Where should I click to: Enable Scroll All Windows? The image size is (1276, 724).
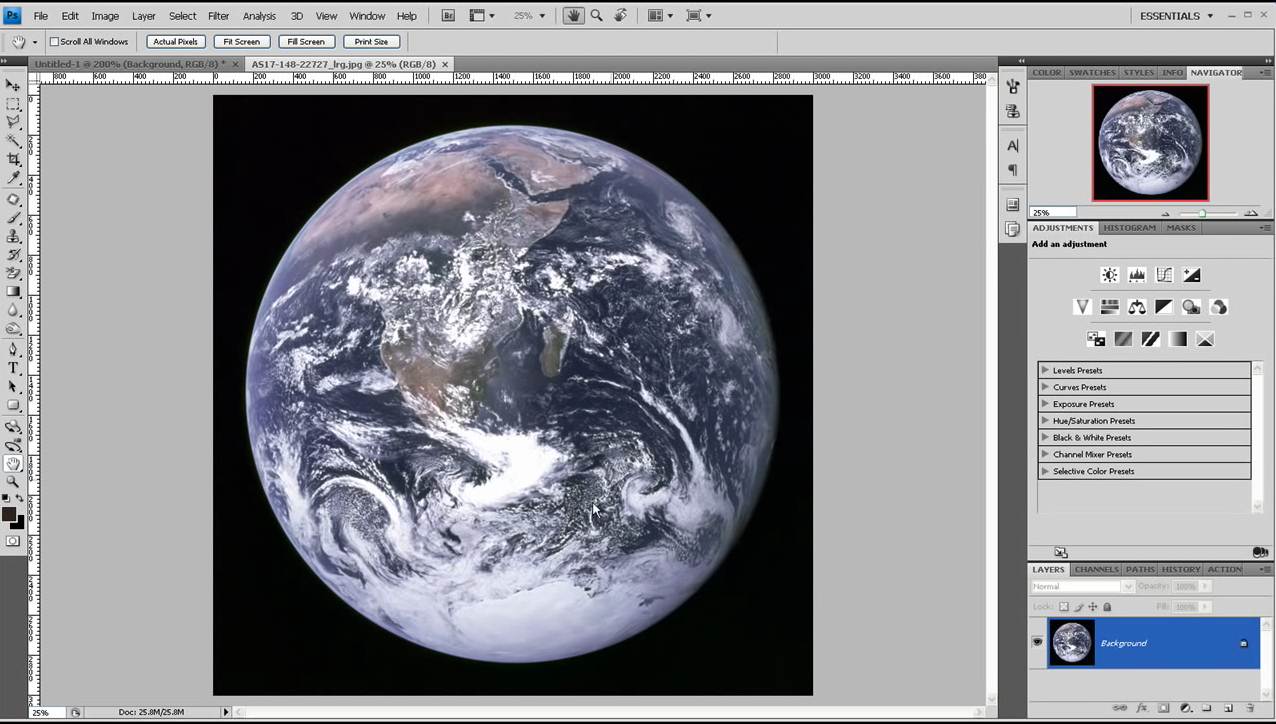click(54, 41)
